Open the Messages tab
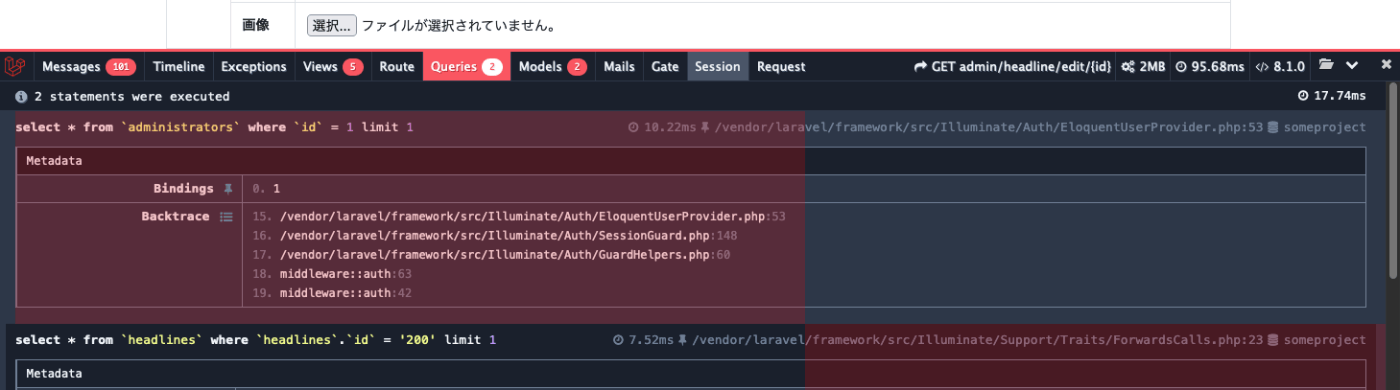 [x=88, y=67]
